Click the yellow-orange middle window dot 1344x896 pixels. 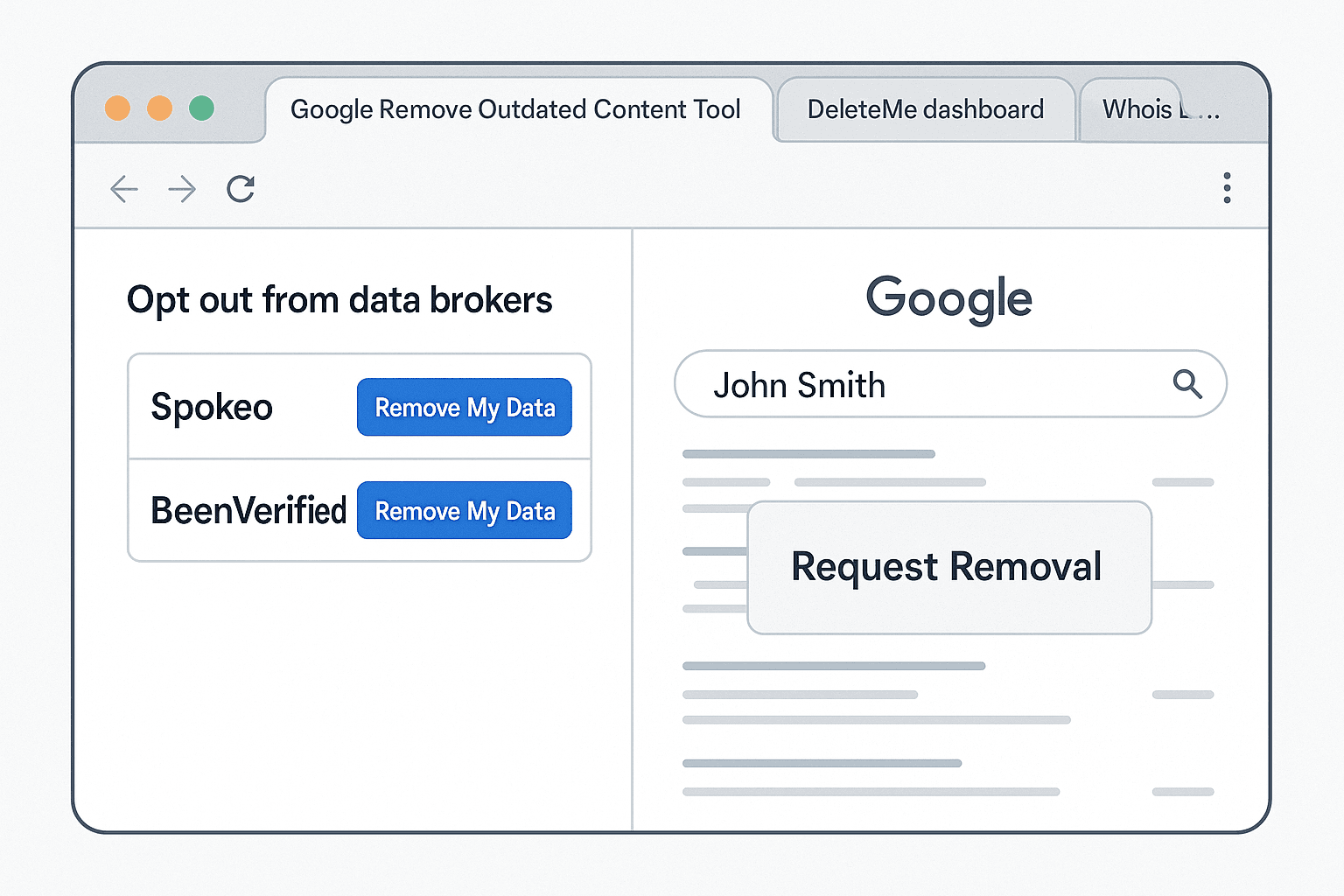pyautogui.click(x=159, y=108)
